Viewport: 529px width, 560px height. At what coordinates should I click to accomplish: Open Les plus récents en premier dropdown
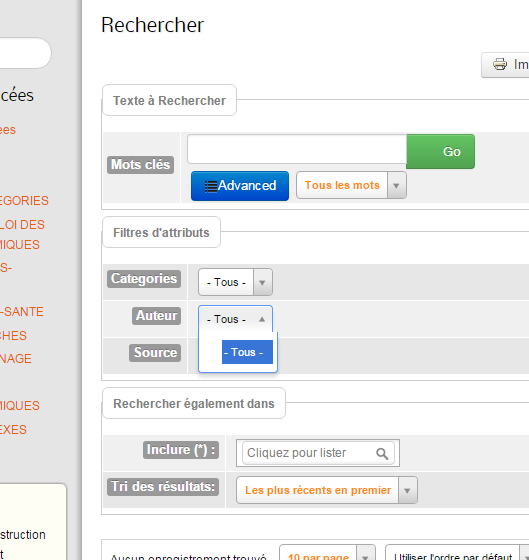pyautogui.click(x=327, y=490)
